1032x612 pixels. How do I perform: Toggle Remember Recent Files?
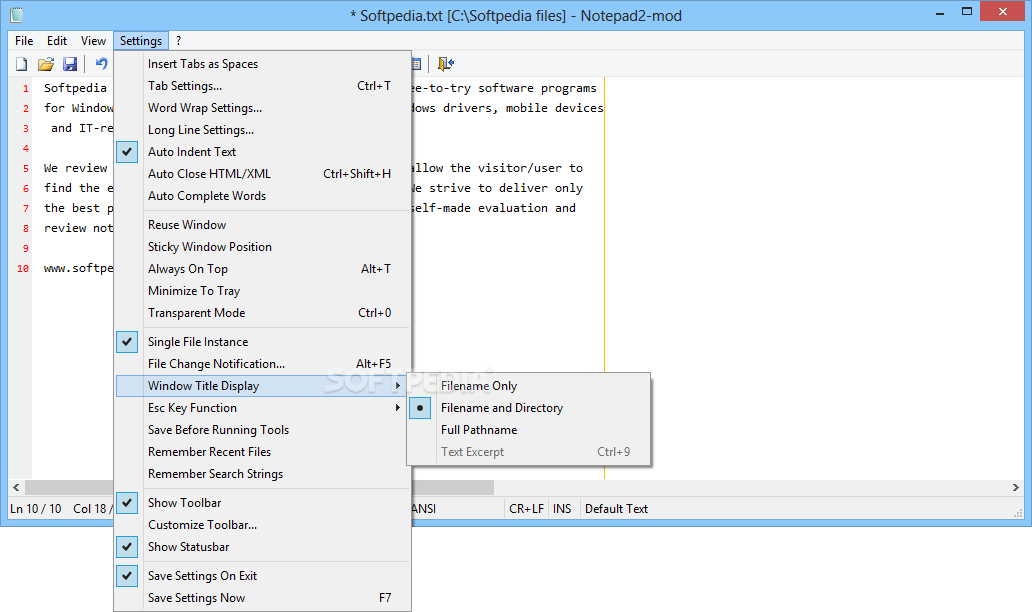263,452
